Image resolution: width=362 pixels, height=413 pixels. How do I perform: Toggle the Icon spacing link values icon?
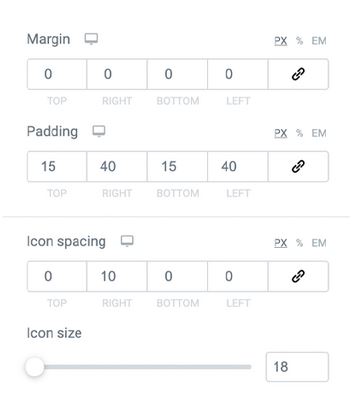[x=298, y=276]
